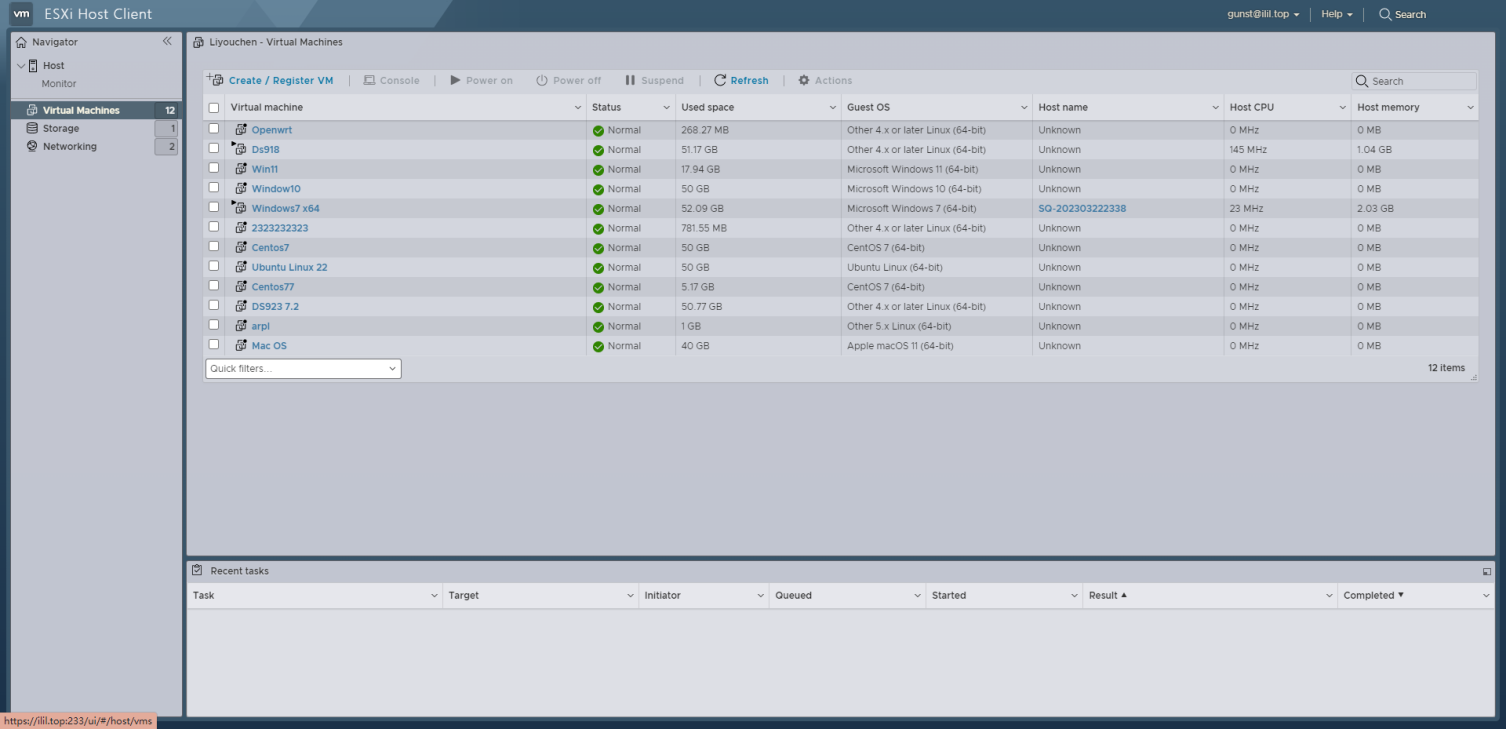Check the Win11 row checkbox
Image resolution: width=1506 pixels, height=729 pixels.
[x=214, y=168]
